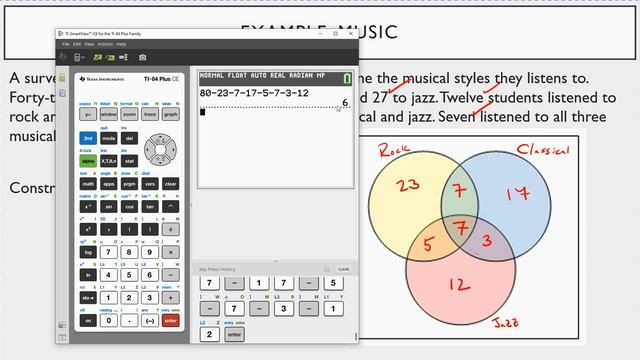The height and width of the screenshot is (360, 640).
Task: Click the trace key on calculator
Action: click(150, 114)
